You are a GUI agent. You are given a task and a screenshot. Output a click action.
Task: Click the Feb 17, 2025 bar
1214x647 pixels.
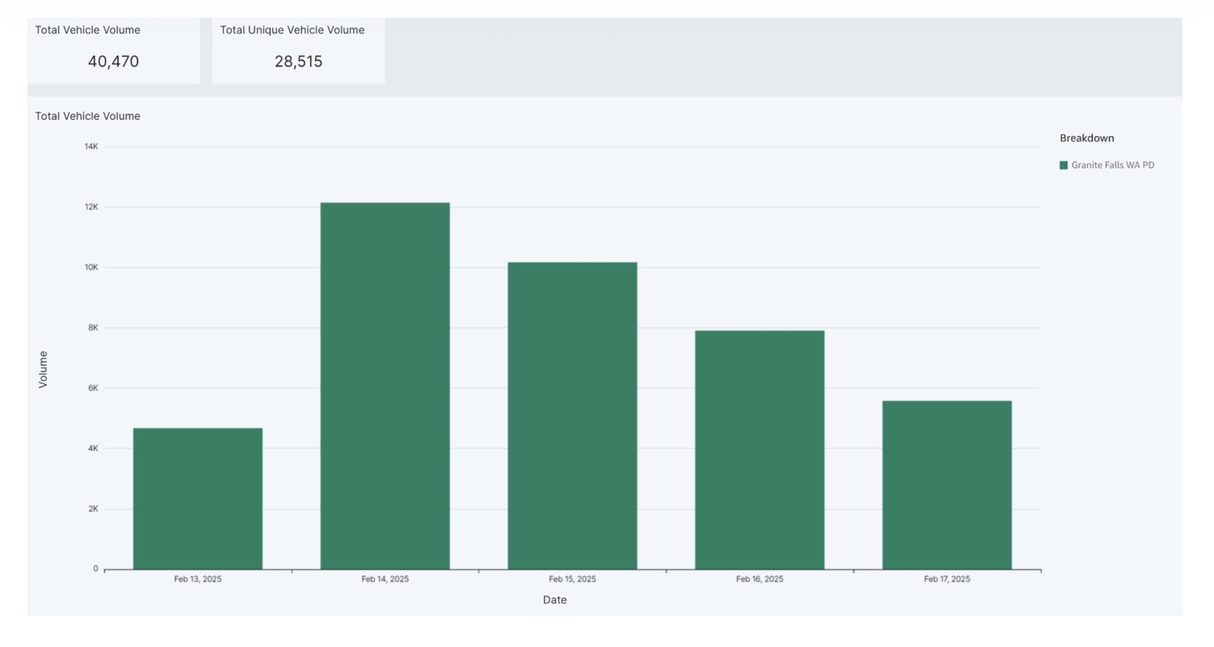pos(947,485)
